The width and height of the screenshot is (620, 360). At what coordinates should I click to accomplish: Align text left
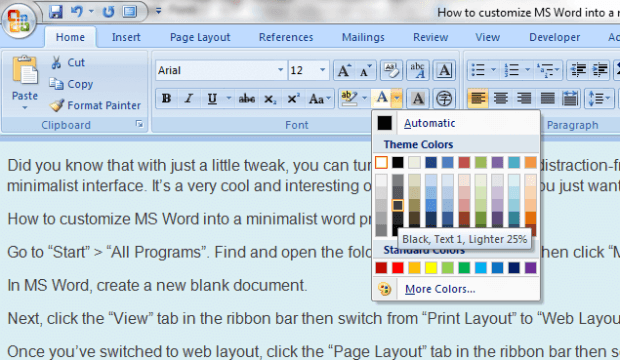pos(477,98)
